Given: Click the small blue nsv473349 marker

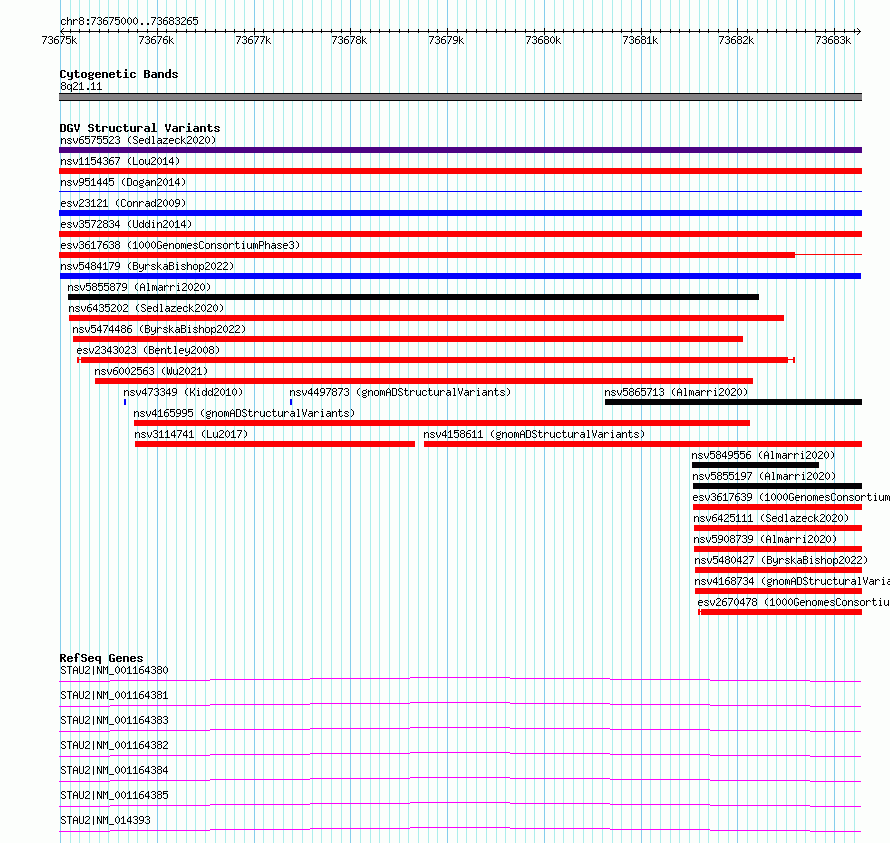Looking at the screenshot, I should coord(125,402).
